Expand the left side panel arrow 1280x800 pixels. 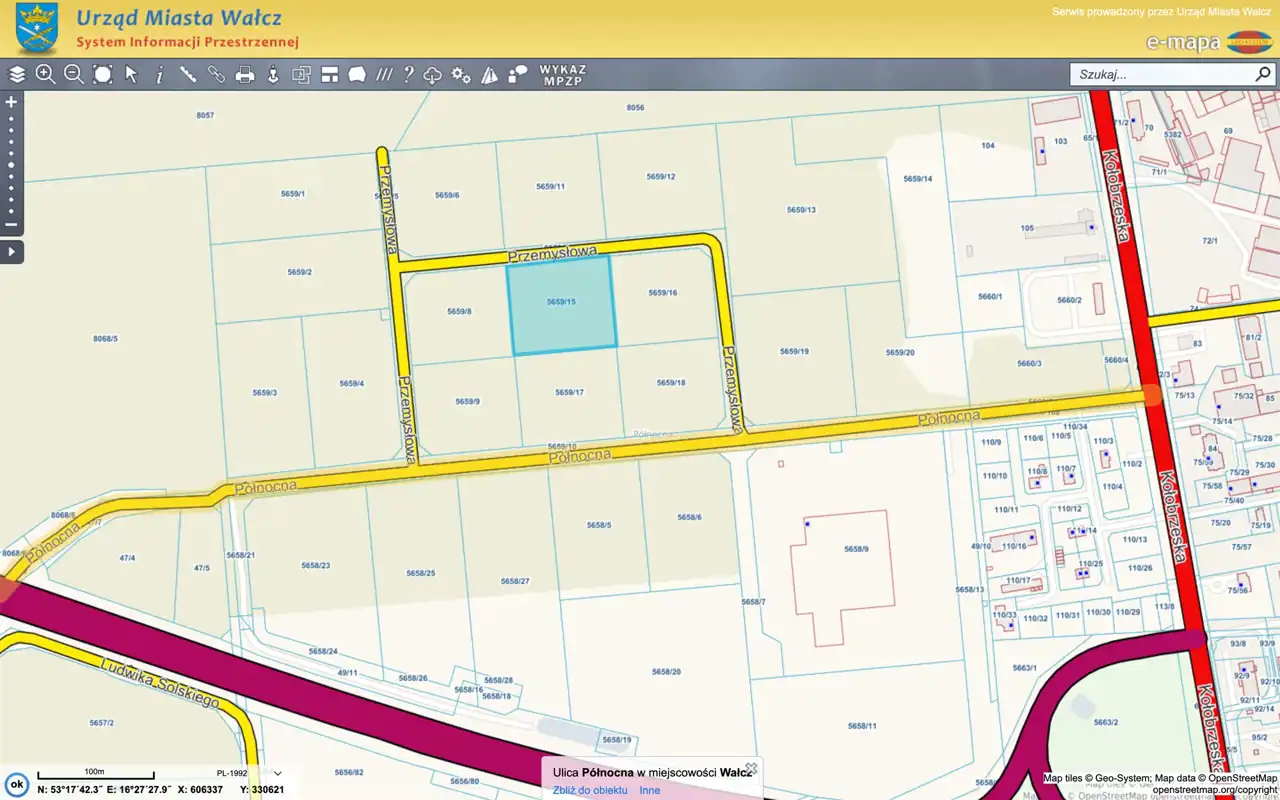(x=12, y=252)
